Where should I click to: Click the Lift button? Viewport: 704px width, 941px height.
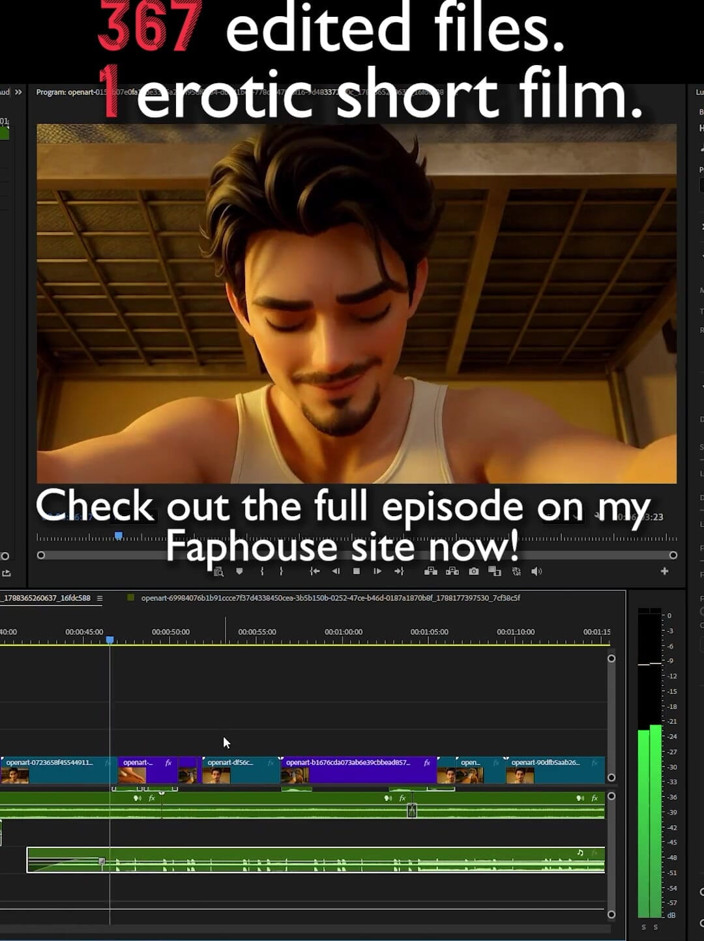coord(430,571)
